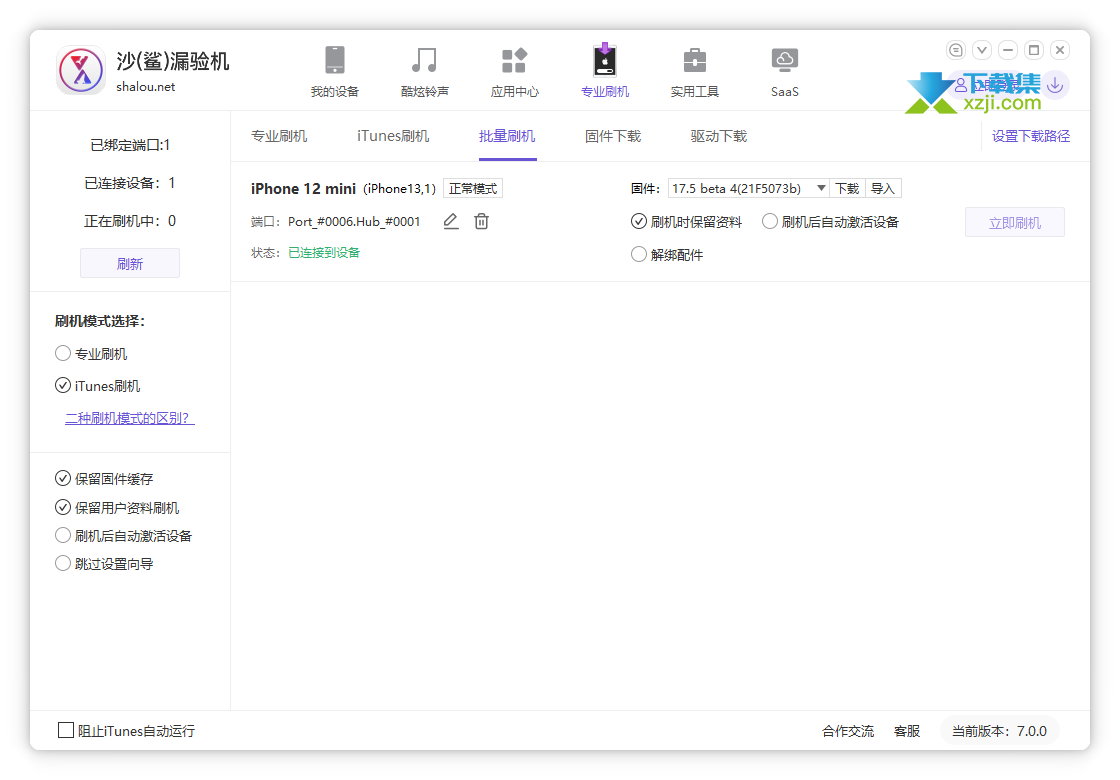
Task: Open the 固件下载 tab
Action: (x=613, y=136)
